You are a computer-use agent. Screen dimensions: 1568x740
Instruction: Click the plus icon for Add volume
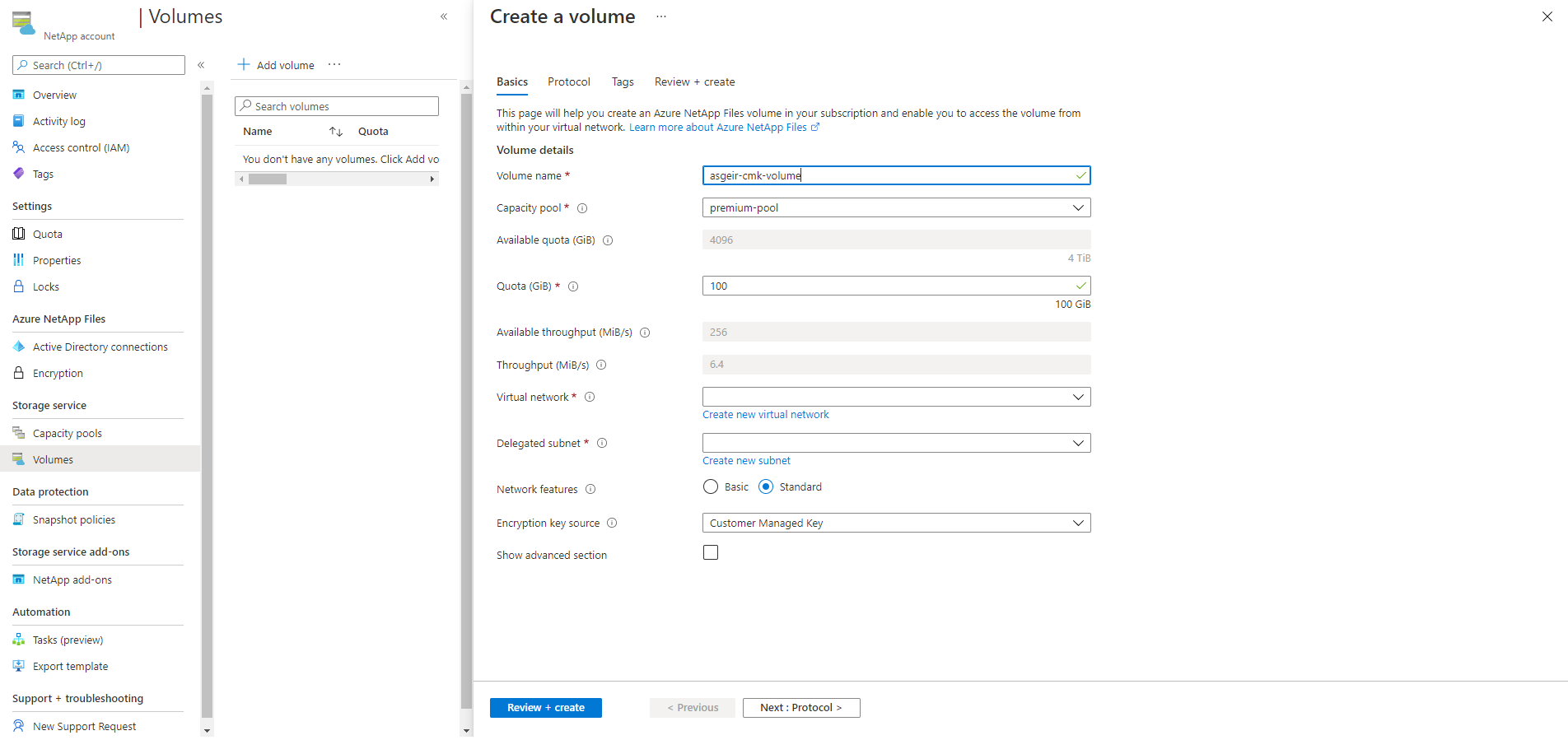tap(244, 64)
